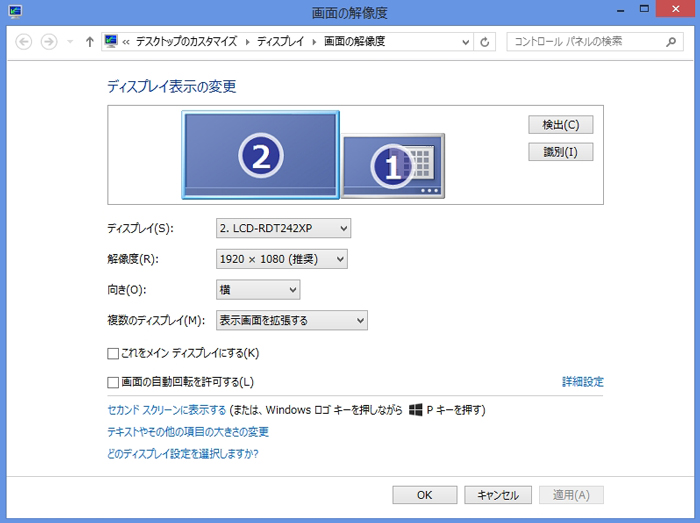Open the ディスプレイ breadcrumb
This screenshot has width=700, height=523.
pyautogui.click(x=280, y=42)
